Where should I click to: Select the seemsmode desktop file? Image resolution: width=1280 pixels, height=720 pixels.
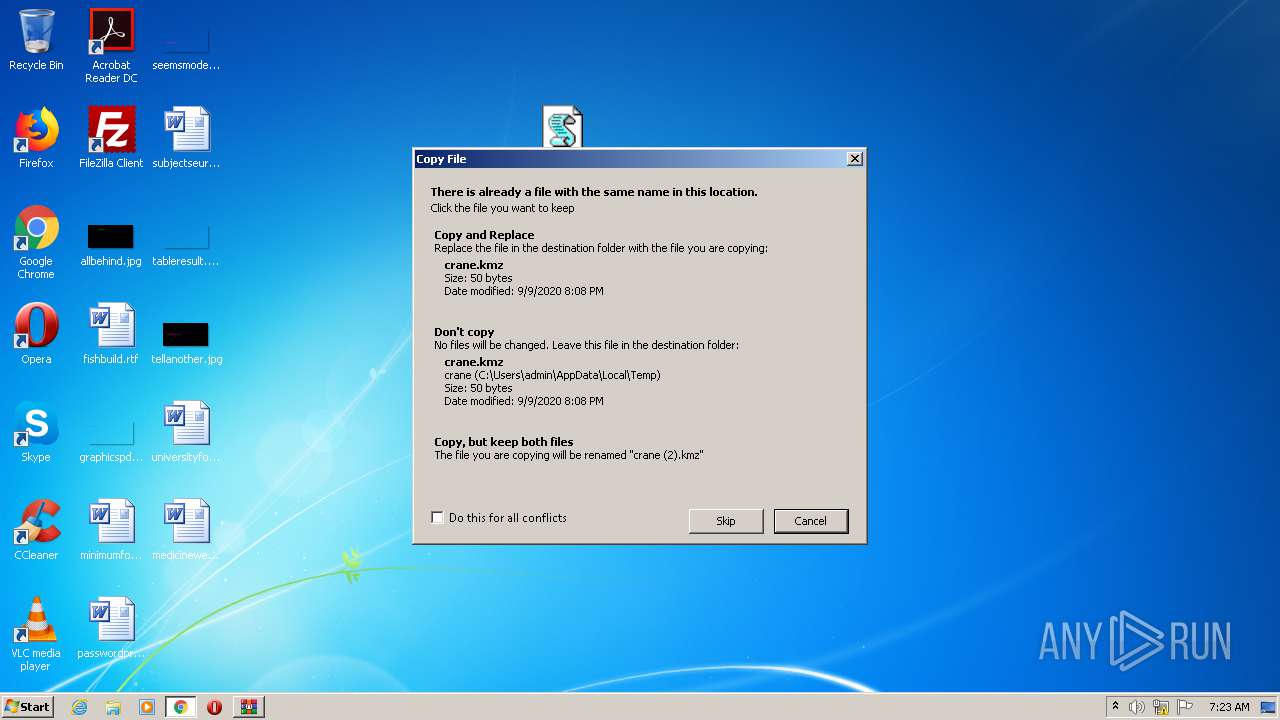(186, 46)
